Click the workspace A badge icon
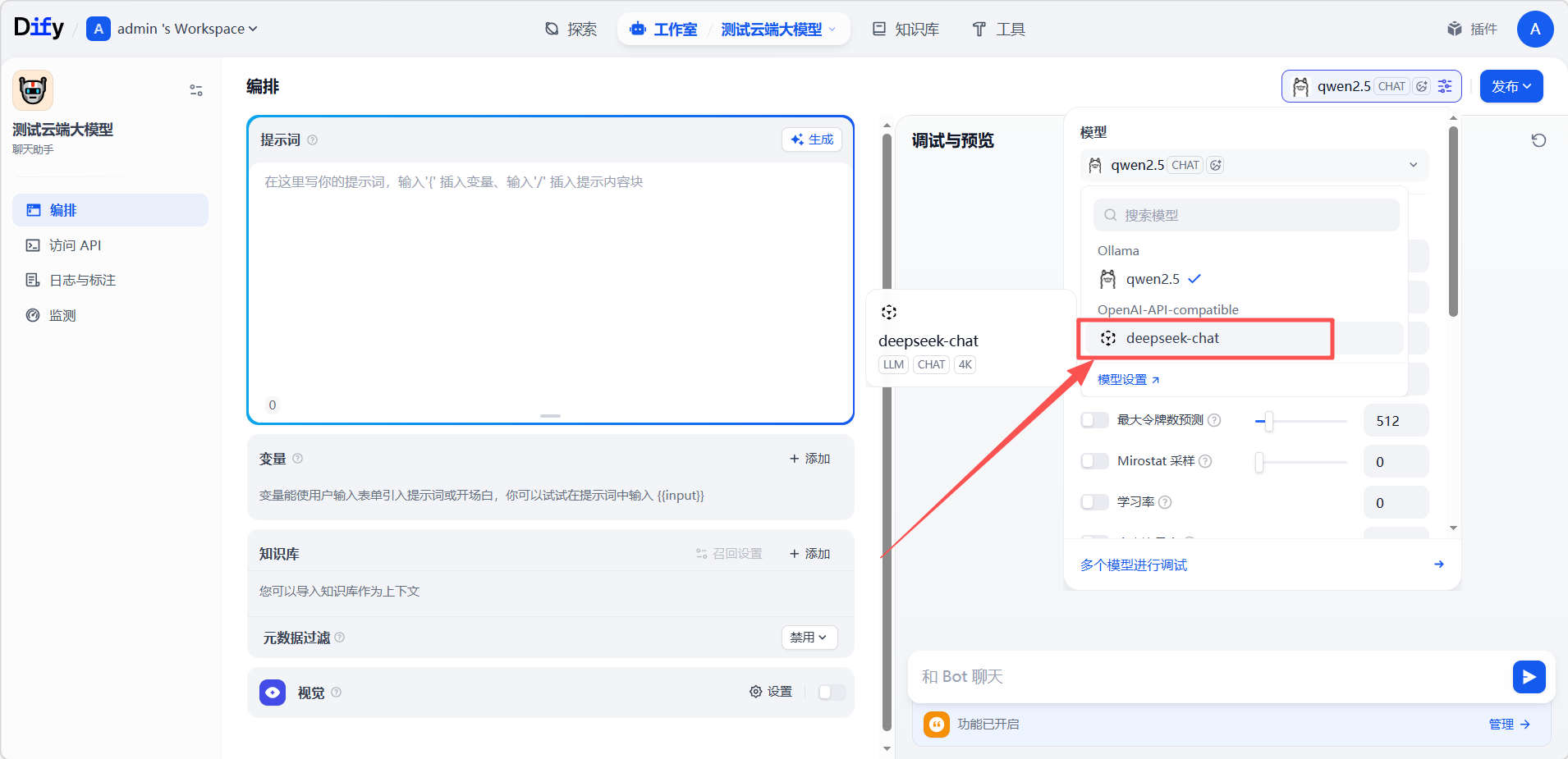 coord(99,29)
